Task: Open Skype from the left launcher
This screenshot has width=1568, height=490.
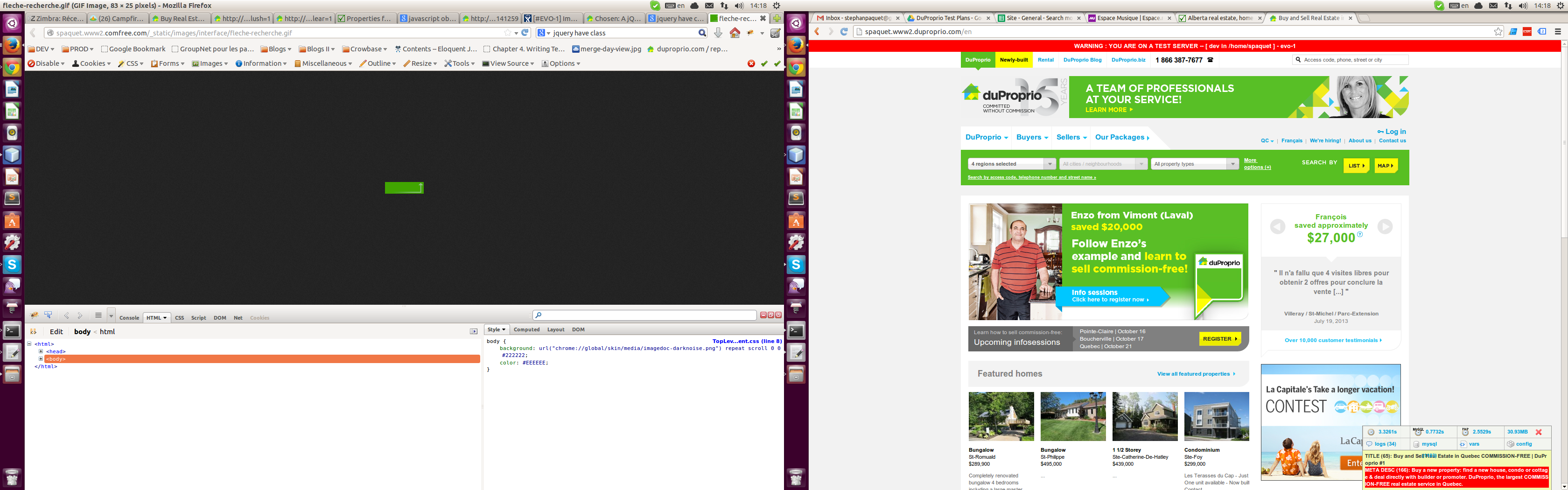Action: pyautogui.click(x=12, y=264)
